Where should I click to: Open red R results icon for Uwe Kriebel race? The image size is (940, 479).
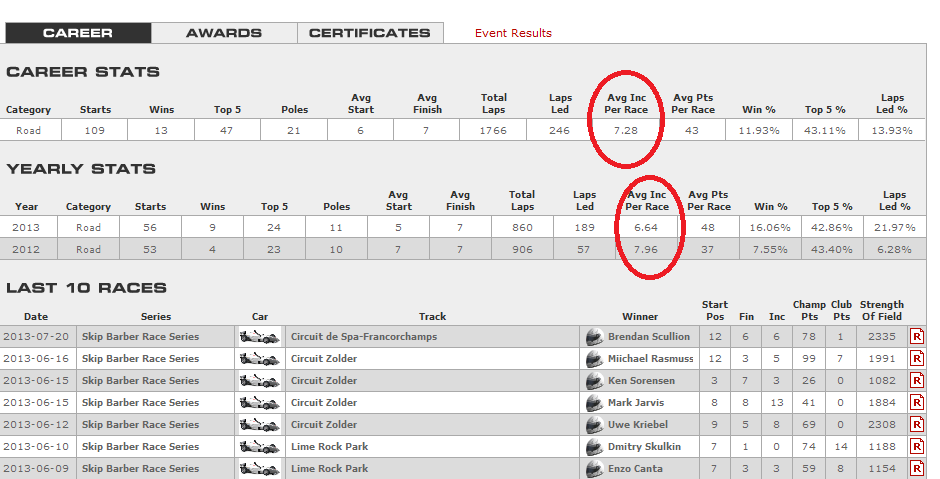tap(916, 425)
